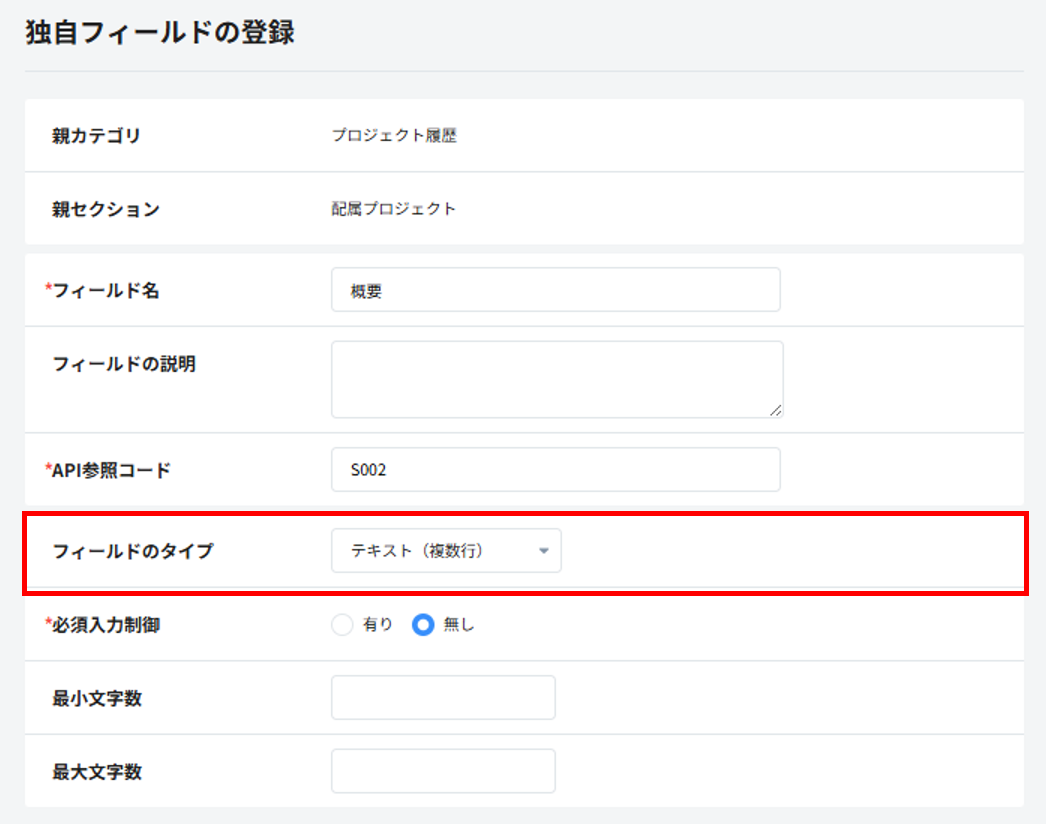Screen dimensions: 1046x824
Task: Click the フィールドのタイプ label text
Action: pos(132,551)
